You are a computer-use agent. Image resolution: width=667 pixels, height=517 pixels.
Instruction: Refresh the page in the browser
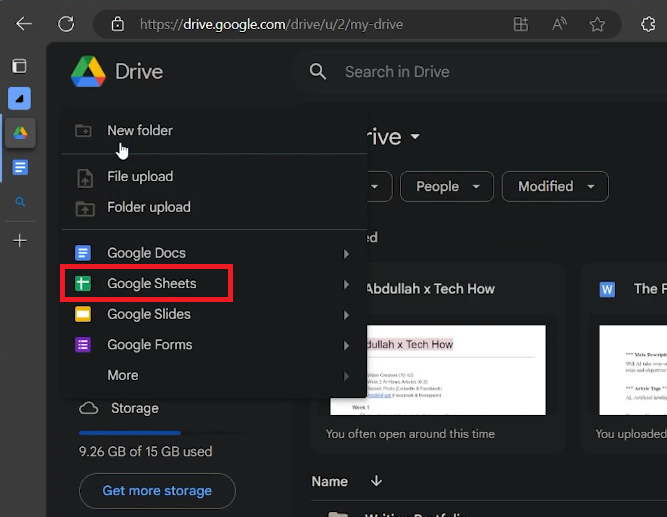(66, 24)
